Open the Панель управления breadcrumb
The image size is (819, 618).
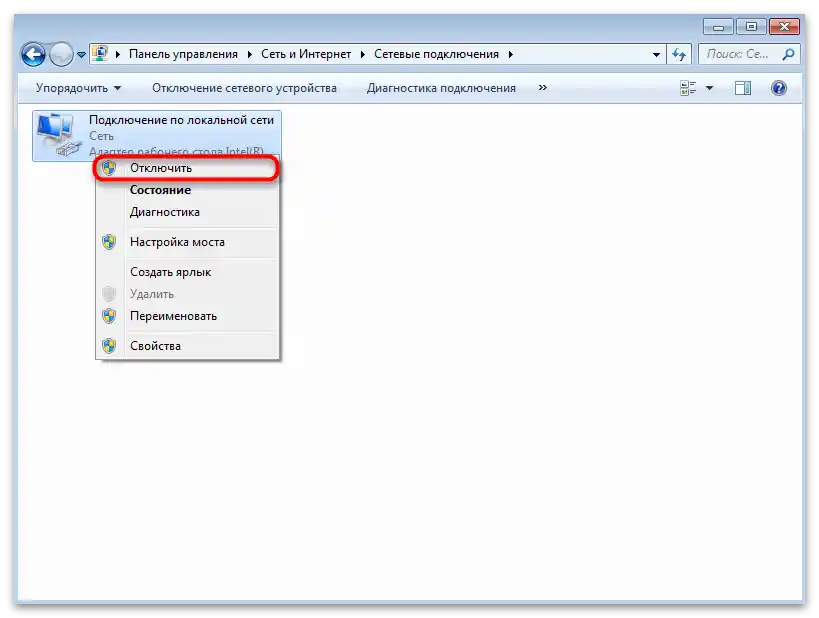click(x=183, y=54)
